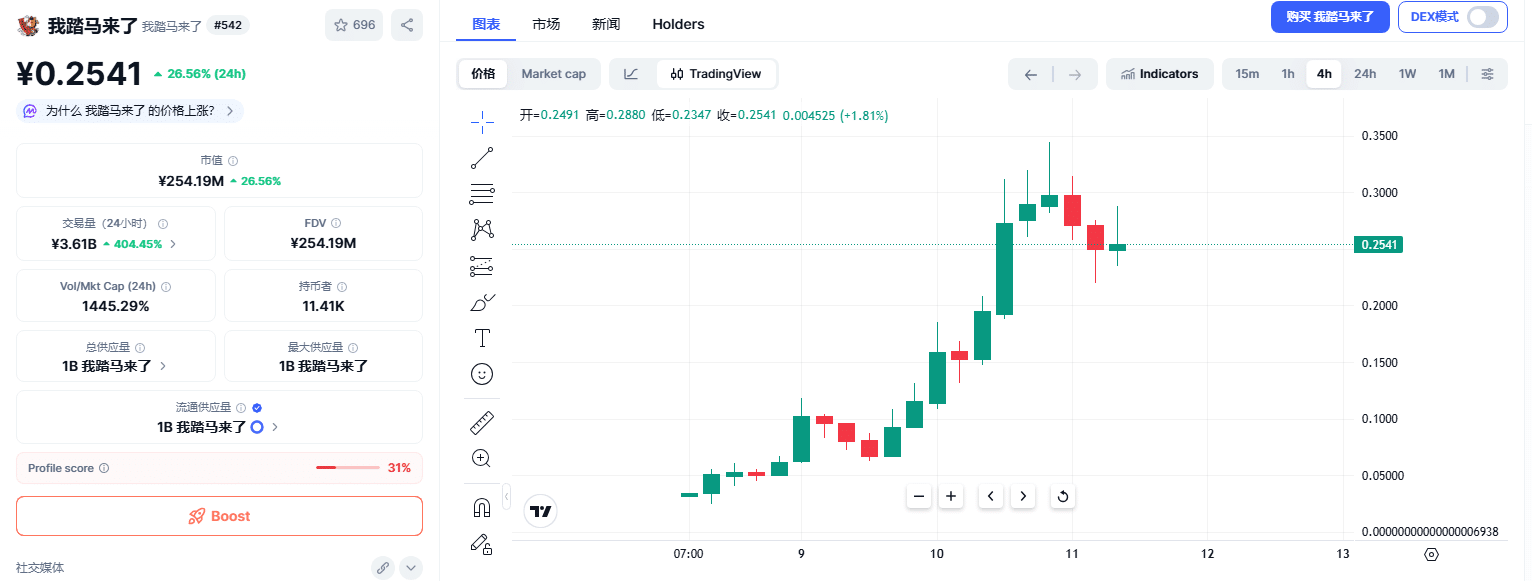Select the crosshair cursor tool

482,122
